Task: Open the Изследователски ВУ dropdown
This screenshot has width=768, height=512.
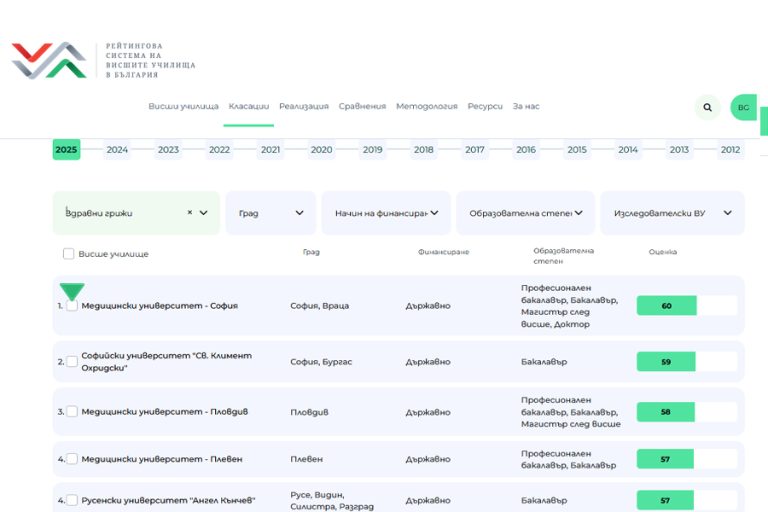Action: point(672,213)
